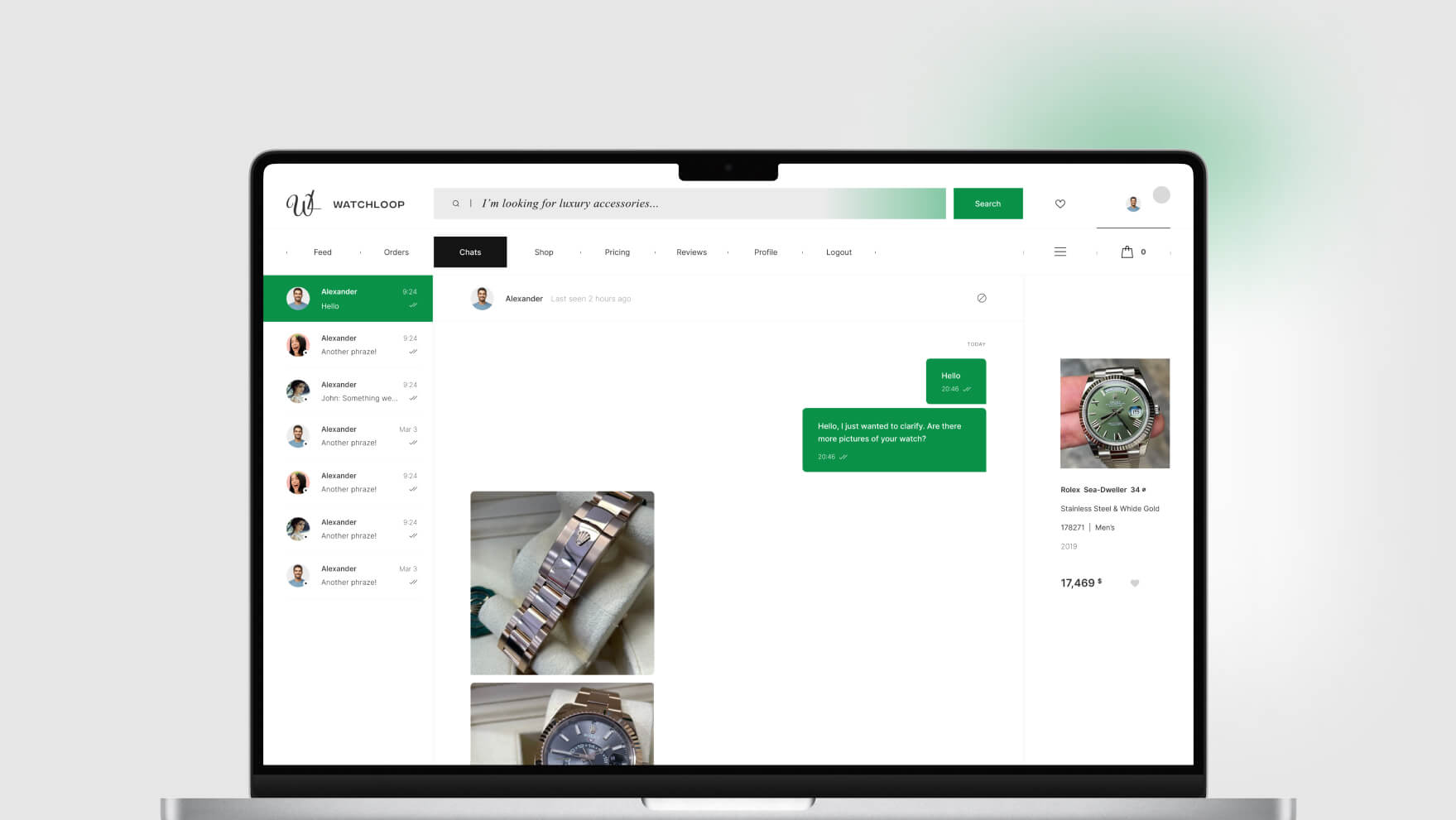Open the shopping bag cart icon
The height and width of the screenshot is (820, 1456).
(x=1127, y=252)
